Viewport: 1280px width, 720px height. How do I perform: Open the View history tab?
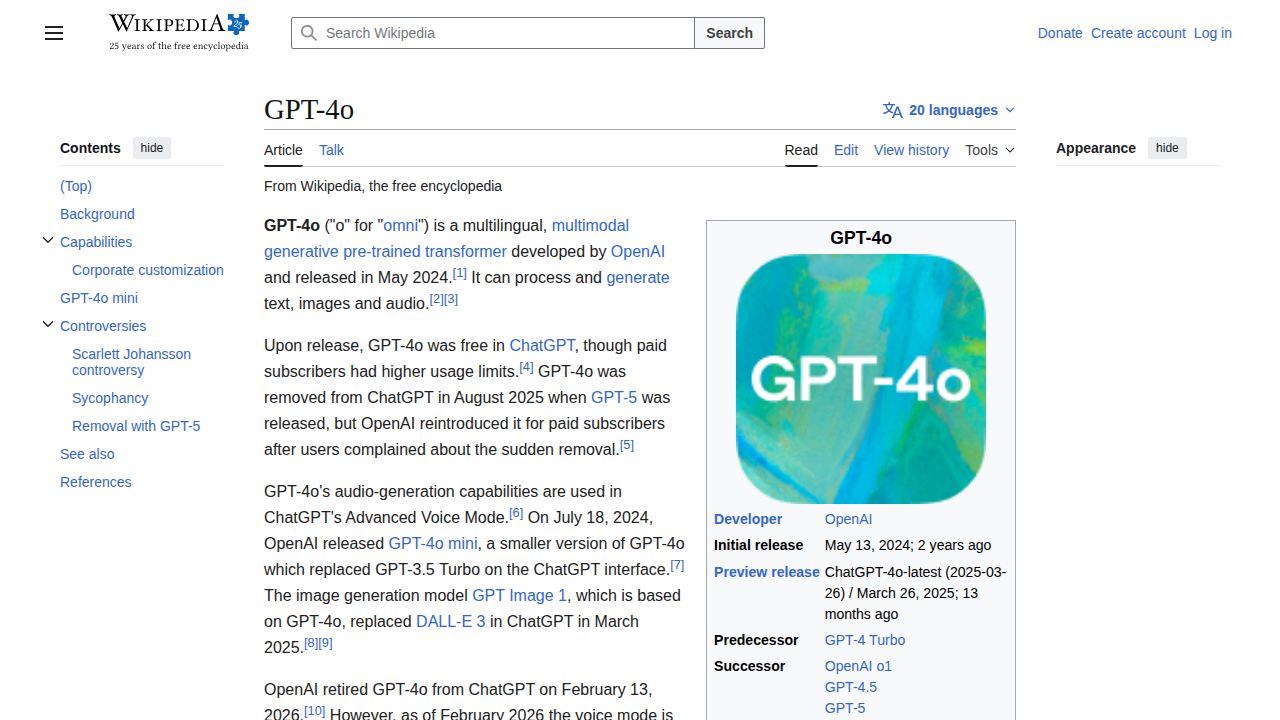click(911, 150)
